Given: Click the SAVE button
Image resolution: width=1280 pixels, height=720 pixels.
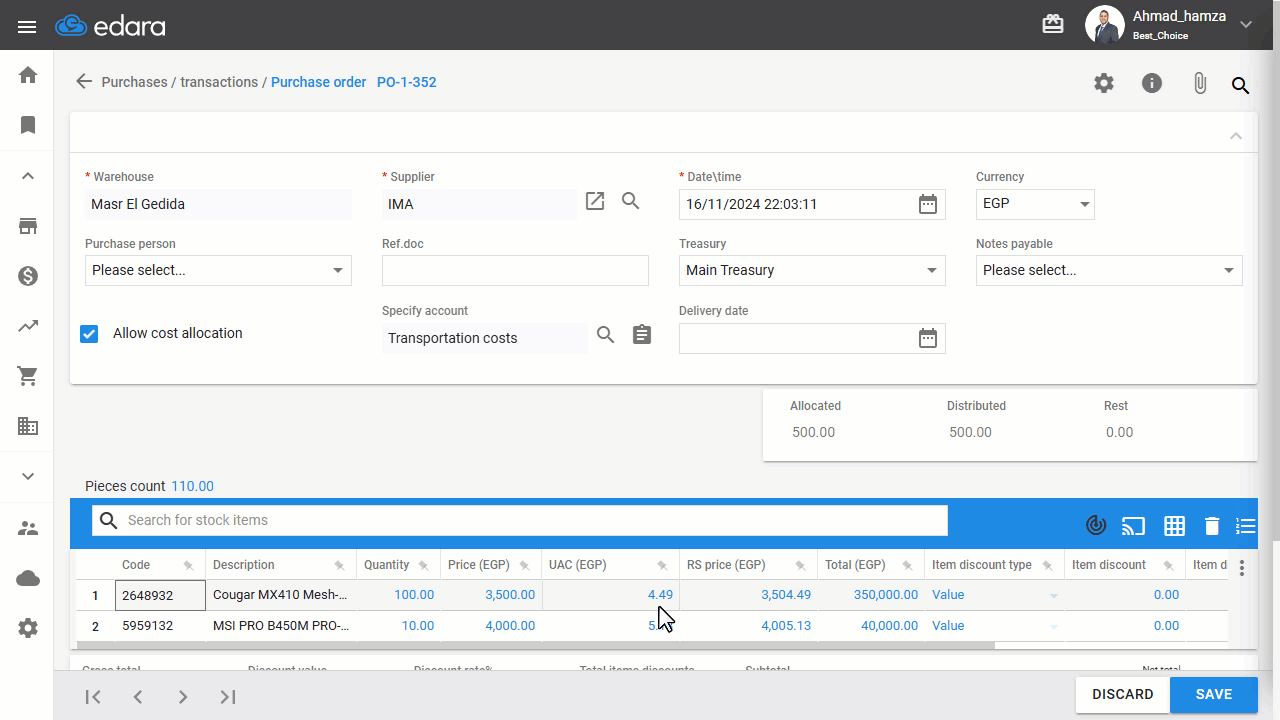Looking at the screenshot, I should pos(1213,694).
